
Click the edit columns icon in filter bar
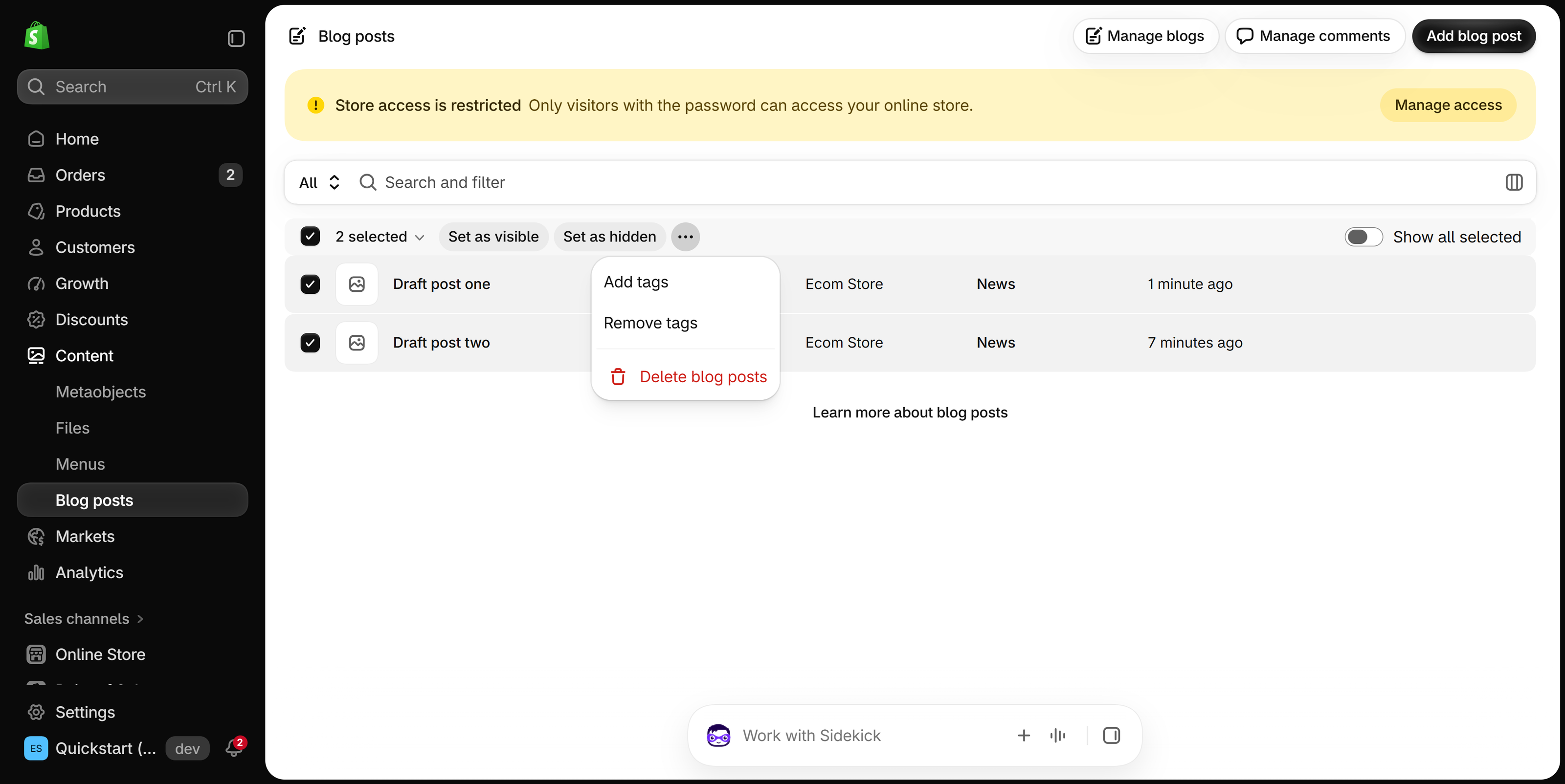1514,182
